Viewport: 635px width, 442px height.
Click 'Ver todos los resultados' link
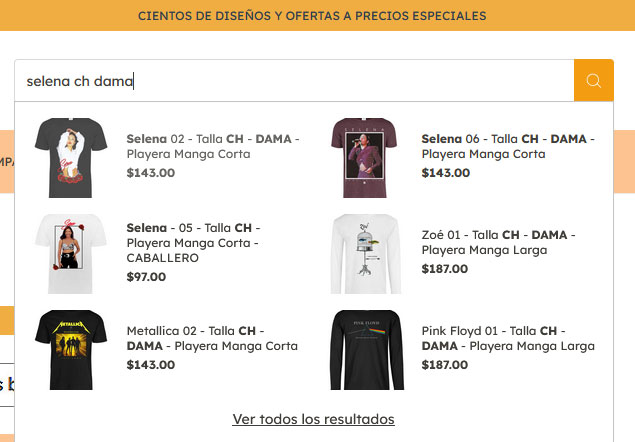pyautogui.click(x=313, y=419)
